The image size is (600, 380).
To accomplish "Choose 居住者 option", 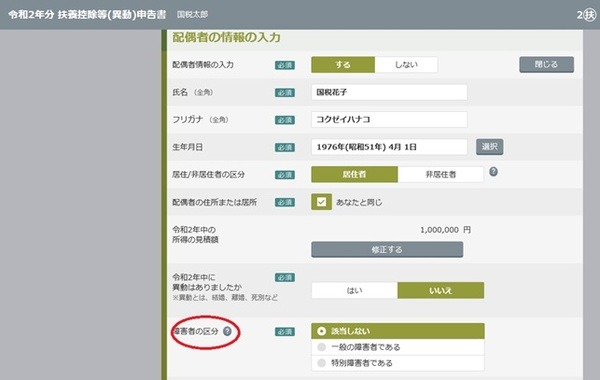I will tap(354, 175).
